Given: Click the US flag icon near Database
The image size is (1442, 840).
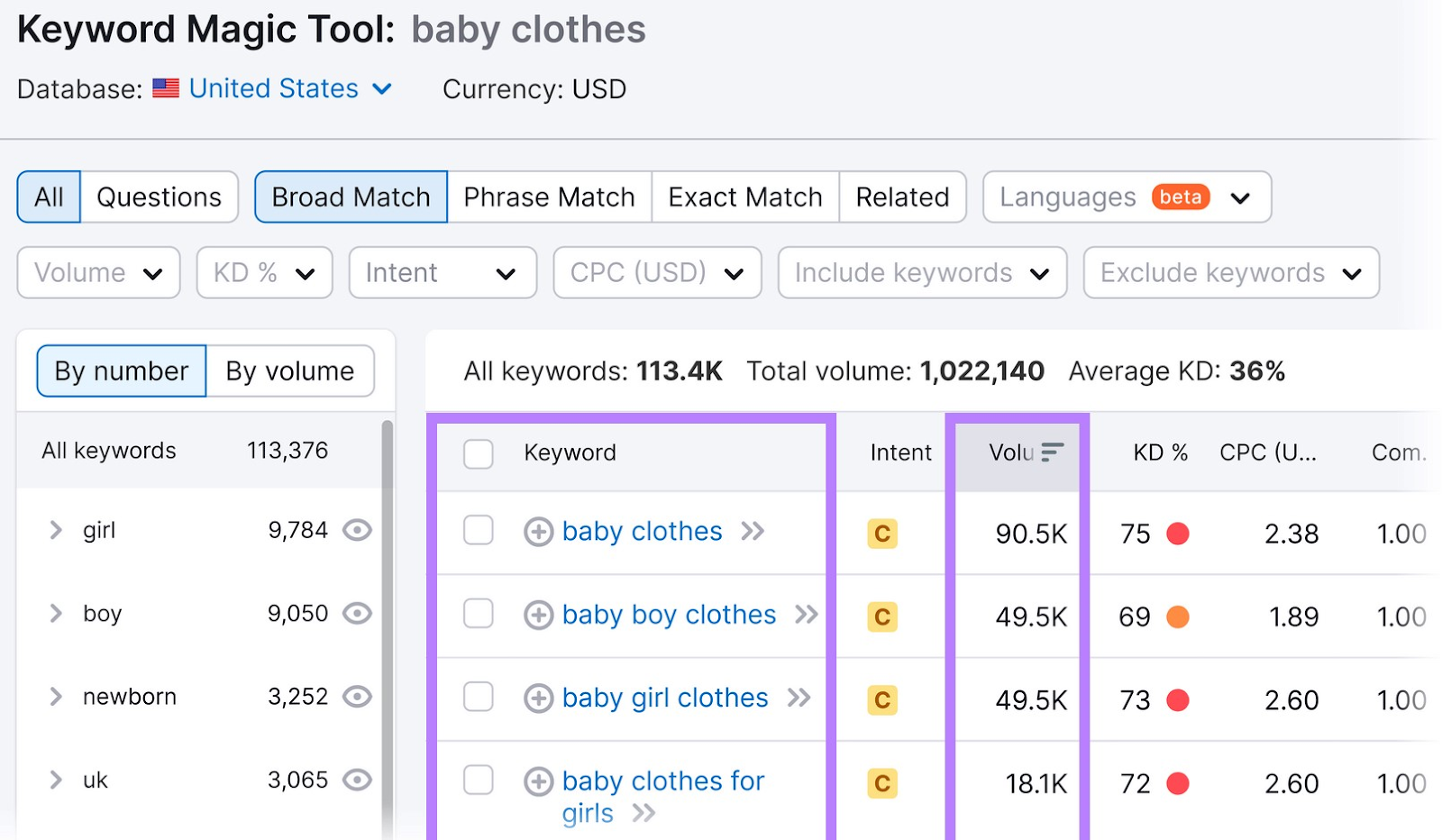Looking at the screenshot, I should pos(166,88).
